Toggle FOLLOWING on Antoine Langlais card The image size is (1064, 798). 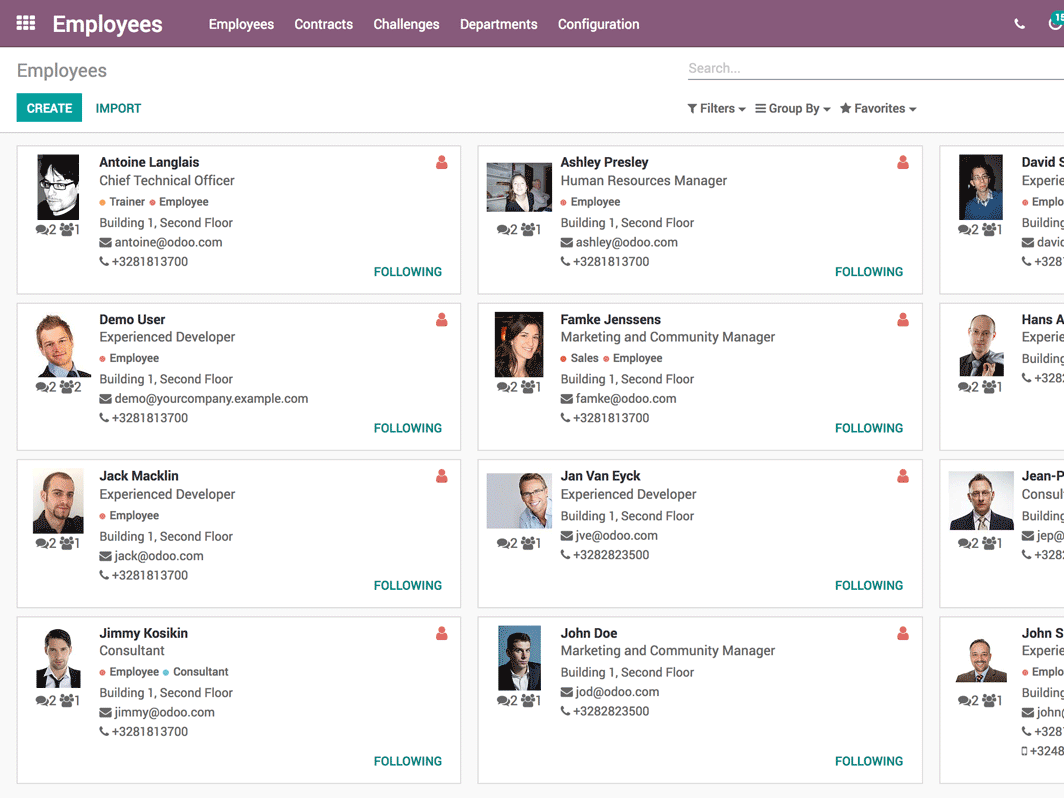pos(407,272)
